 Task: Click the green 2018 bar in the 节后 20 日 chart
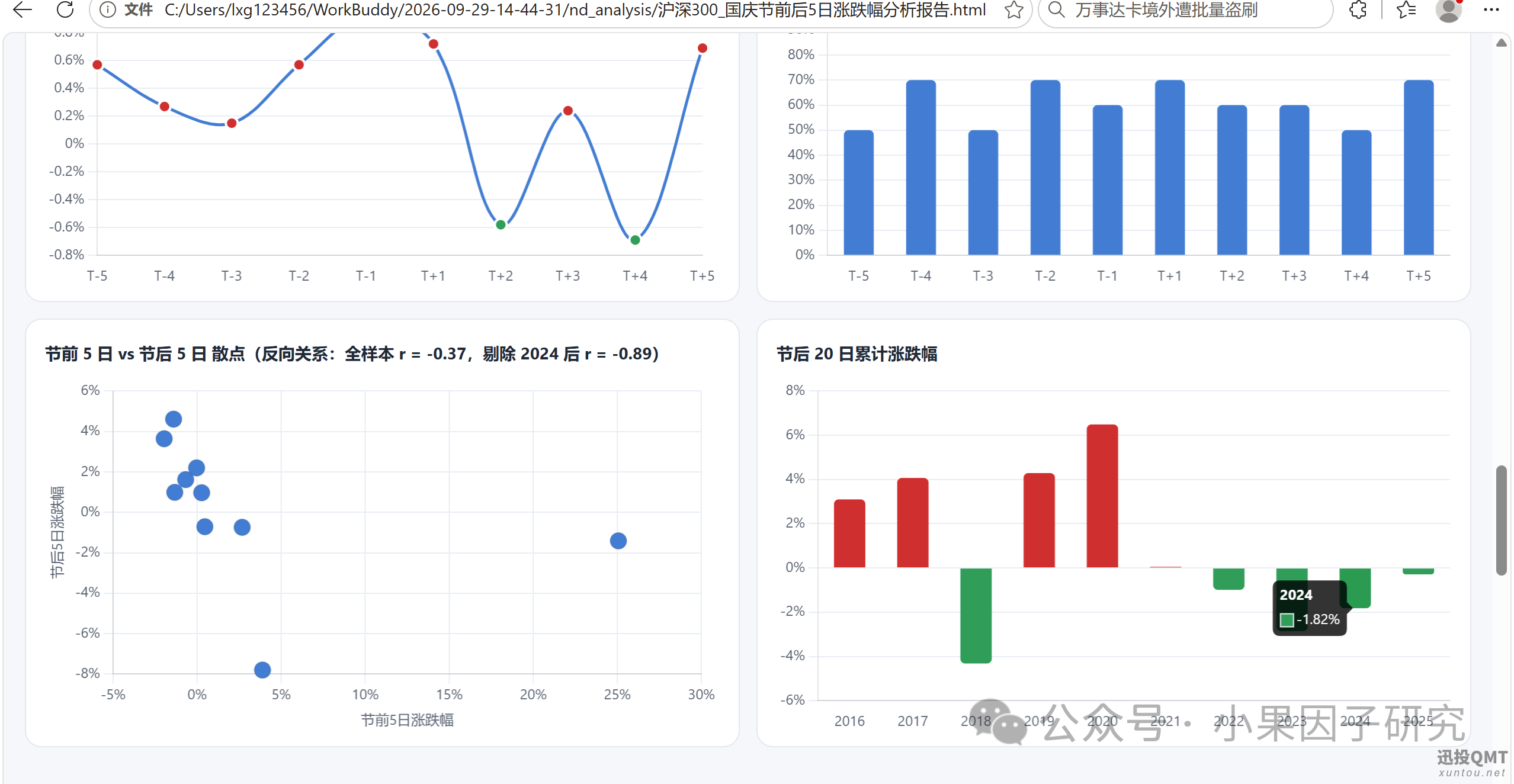(x=976, y=615)
